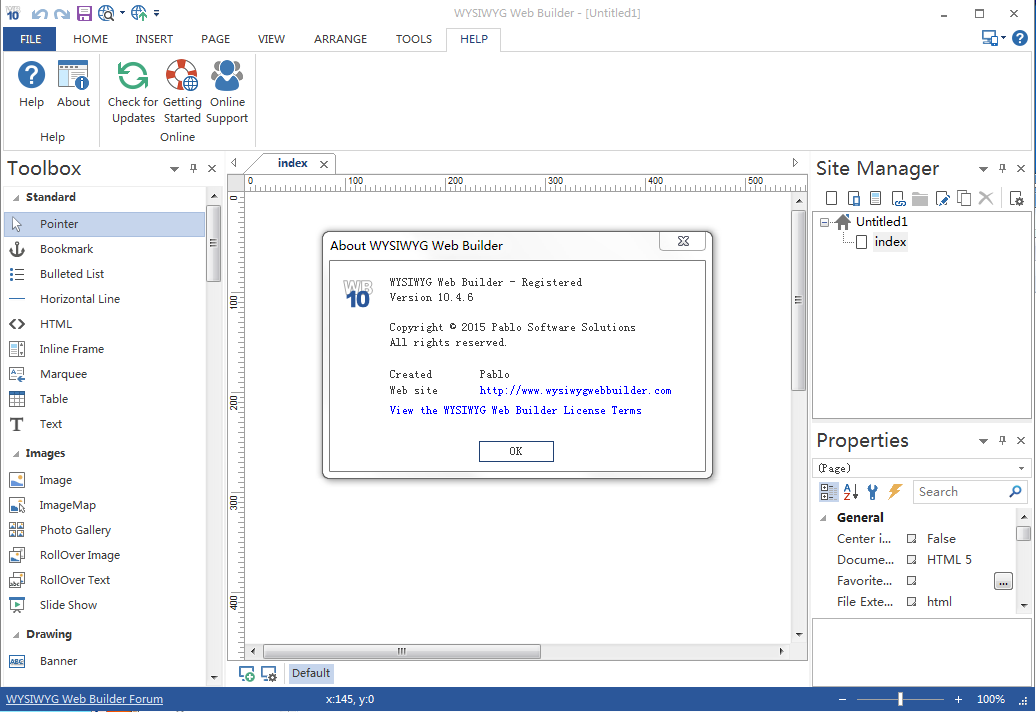
Task: Sort properties alphabetically with A-Z icon
Action: pyautogui.click(x=851, y=492)
